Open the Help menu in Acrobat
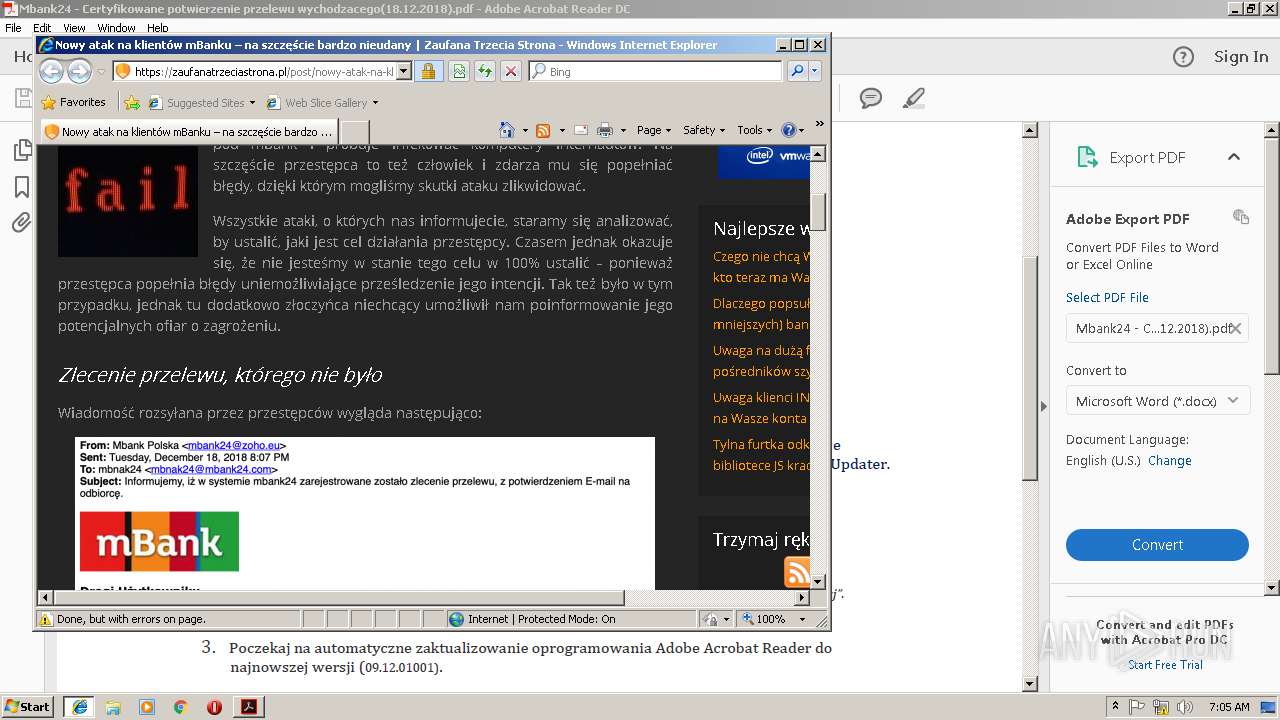The image size is (1280, 720). (x=158, y=28)
